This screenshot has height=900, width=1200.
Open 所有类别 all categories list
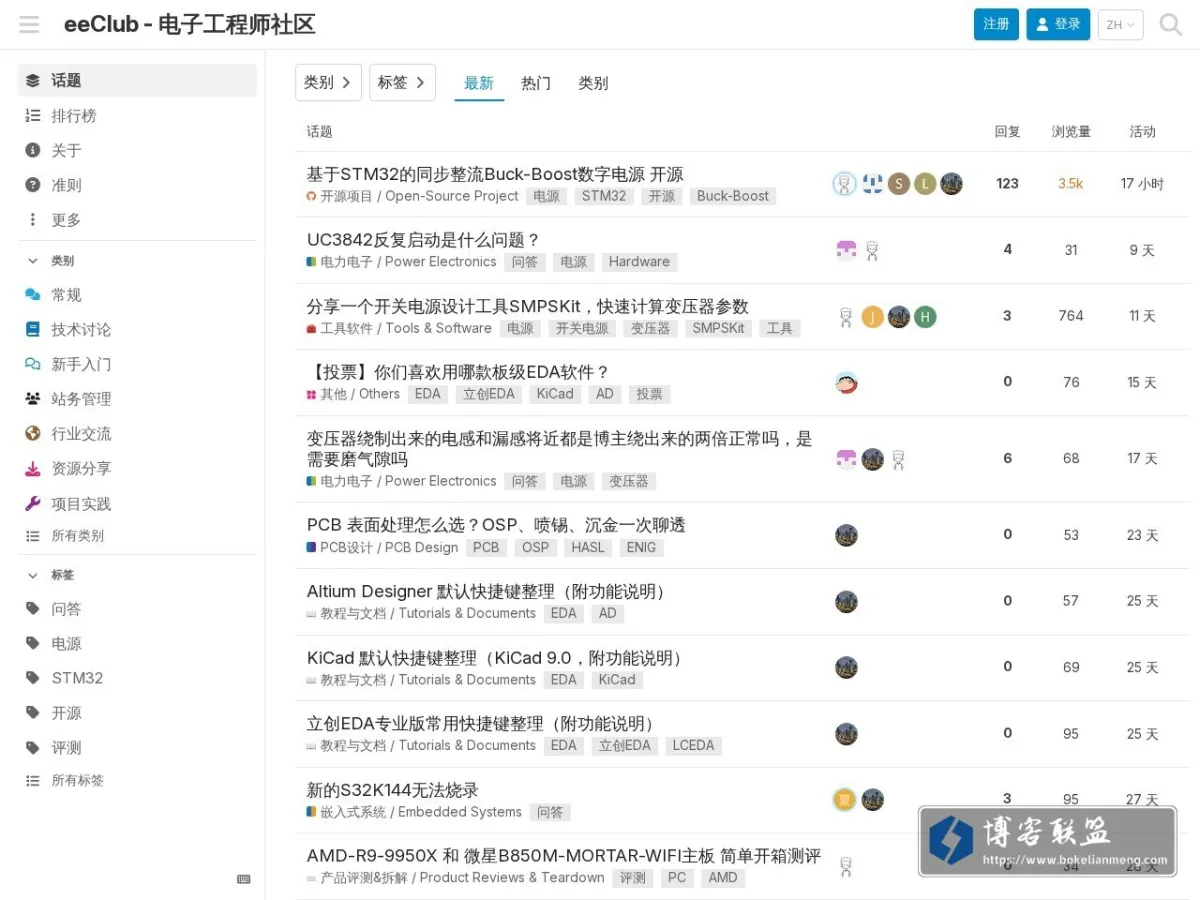coord(137,536)
